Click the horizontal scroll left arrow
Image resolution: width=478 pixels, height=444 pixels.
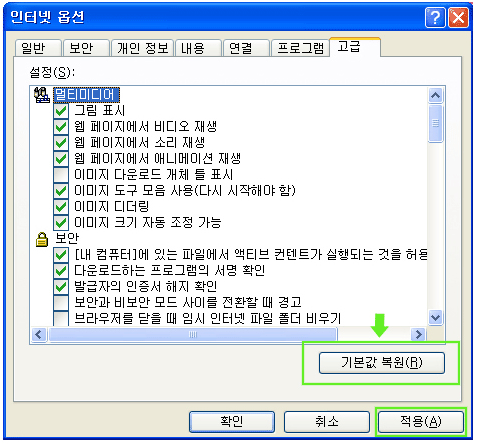click(x=39, y=334)
